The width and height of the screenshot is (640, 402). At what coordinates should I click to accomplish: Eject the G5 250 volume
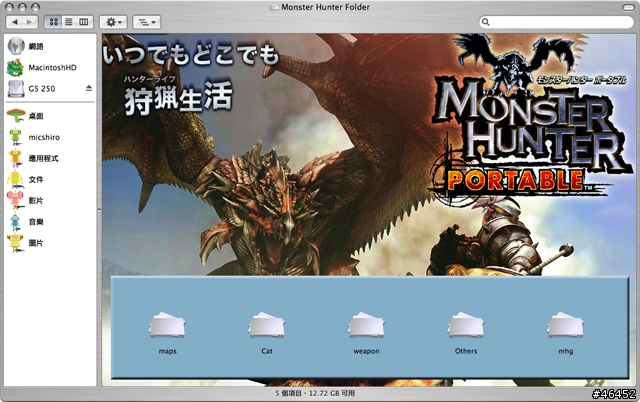point(89,88)
